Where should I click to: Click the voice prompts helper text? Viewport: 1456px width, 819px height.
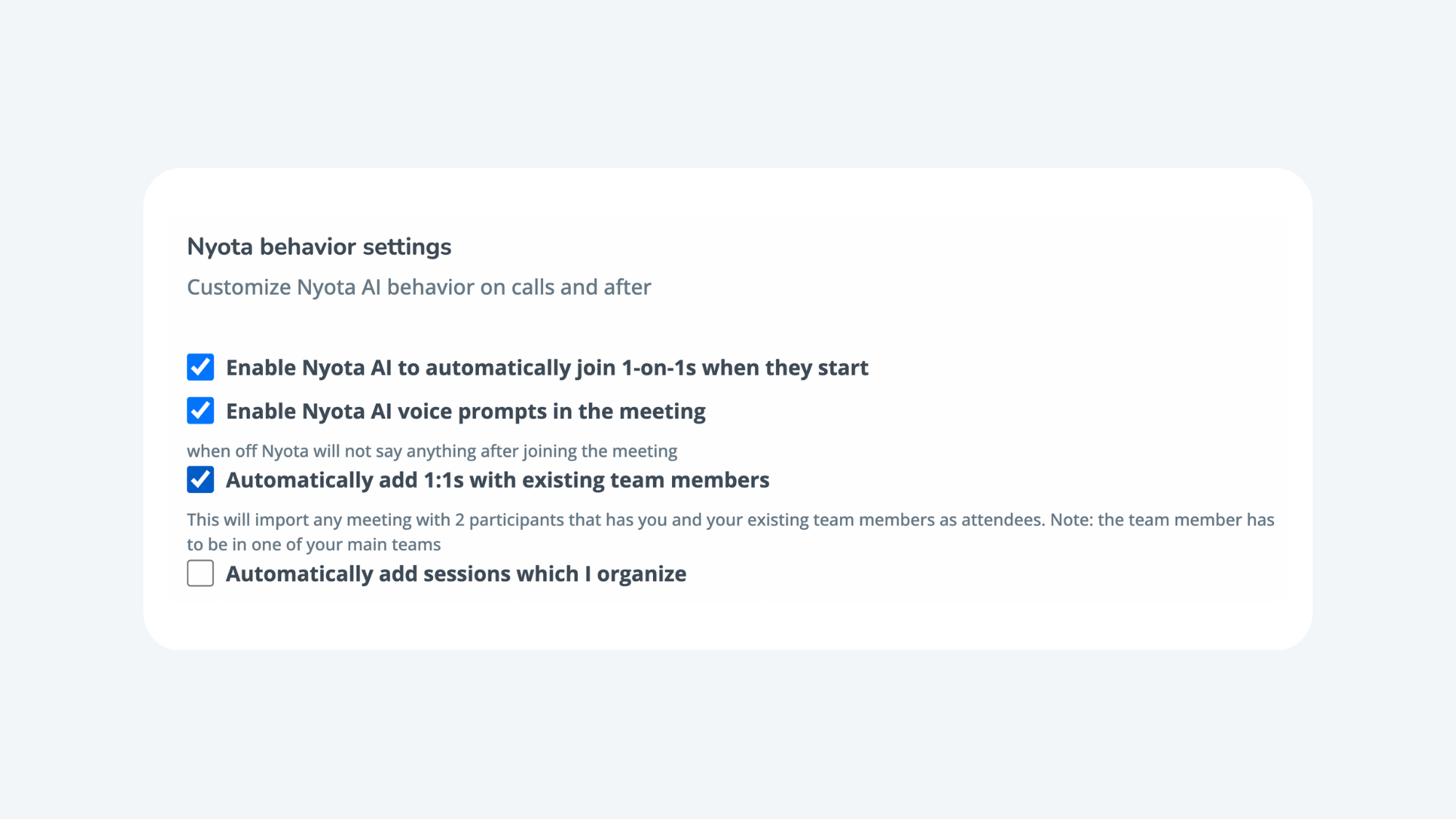tap(432, 451)
